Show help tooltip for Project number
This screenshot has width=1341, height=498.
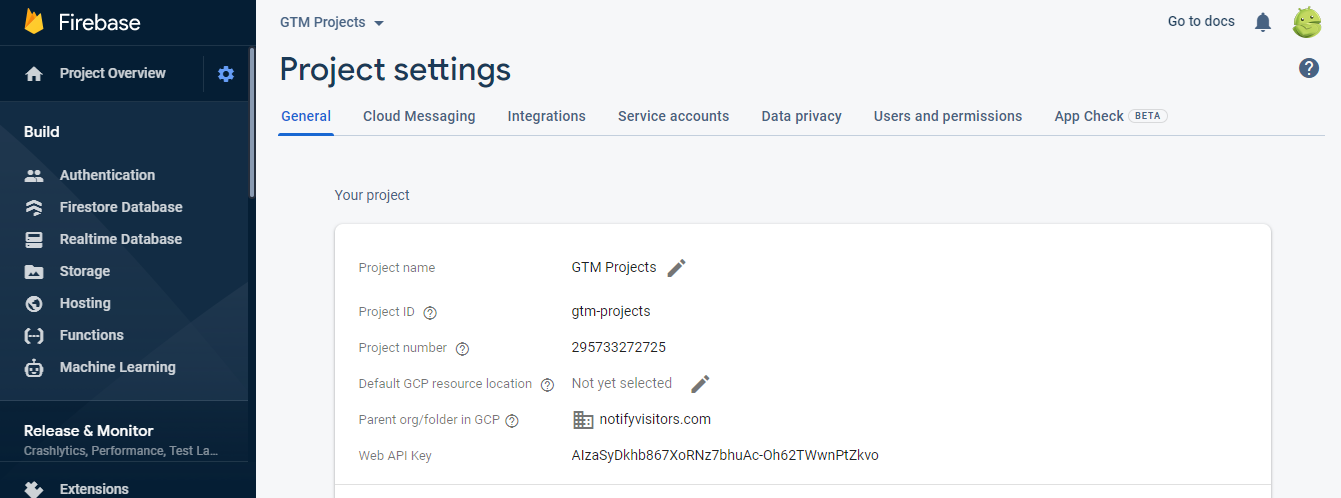[x=462, y=349]
